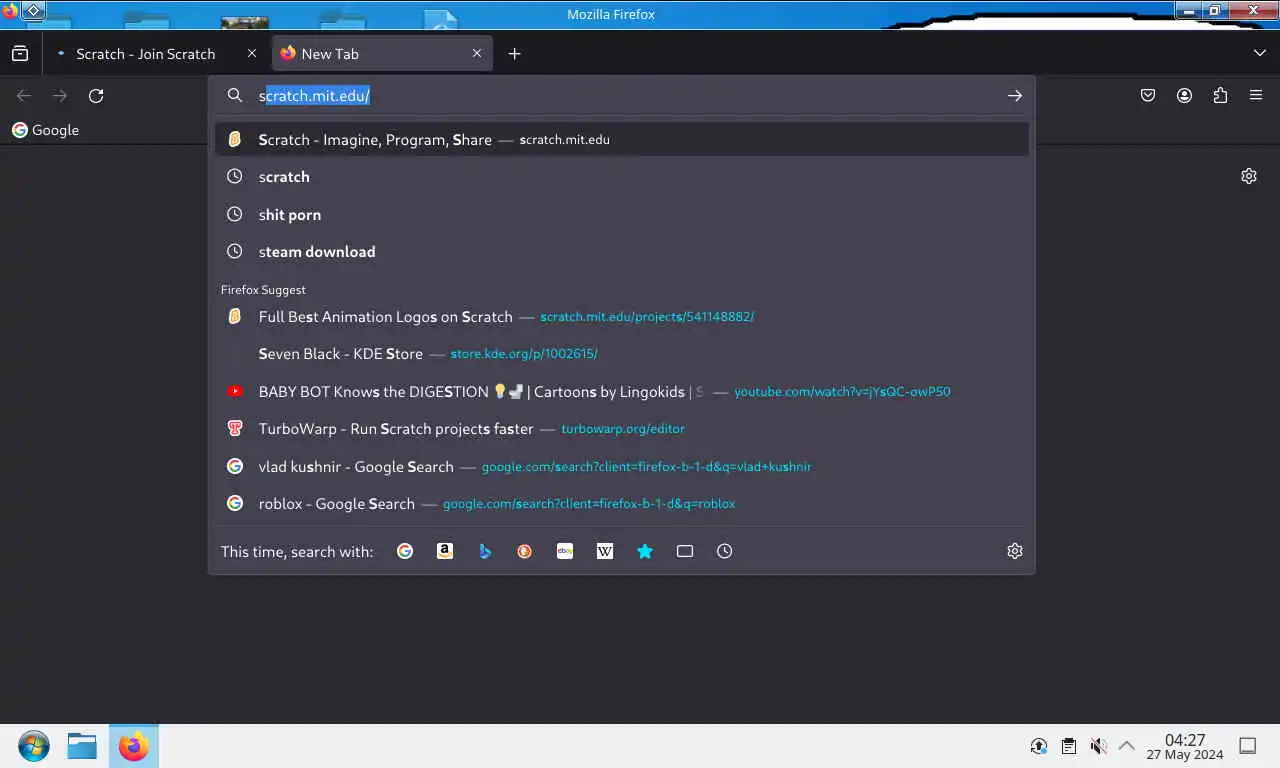Screen dimensions: 1280x768
Task: Click into the address bar text field
Action: 620,96
